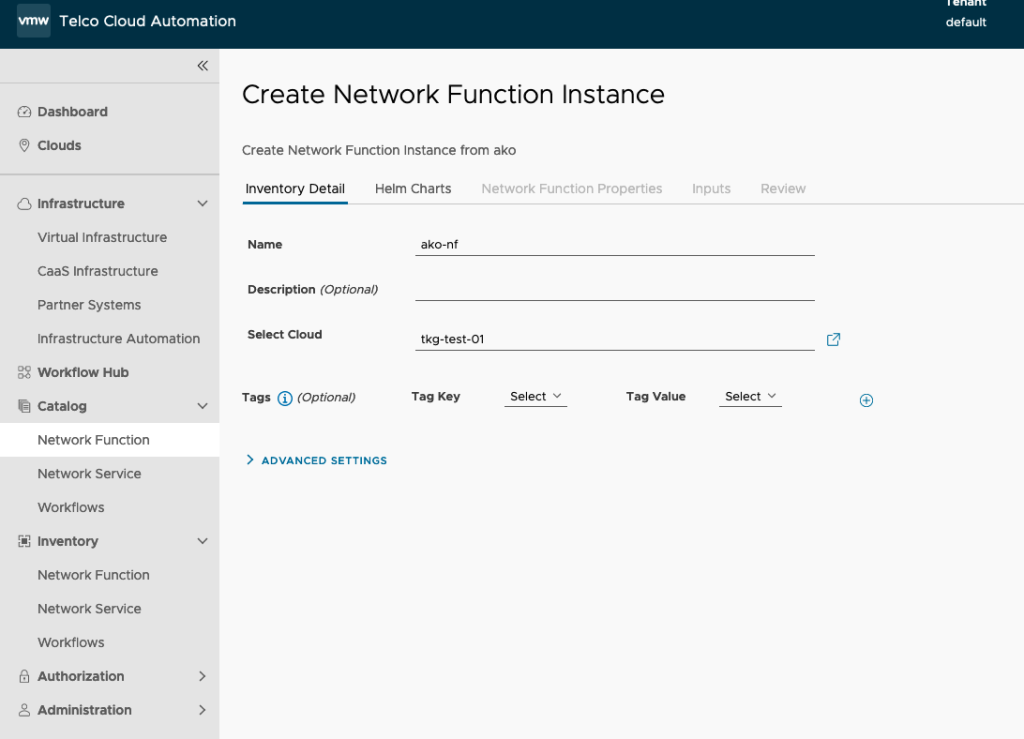Open cloud details via external link icon
Screen dimensions: 1024x739
833,339
